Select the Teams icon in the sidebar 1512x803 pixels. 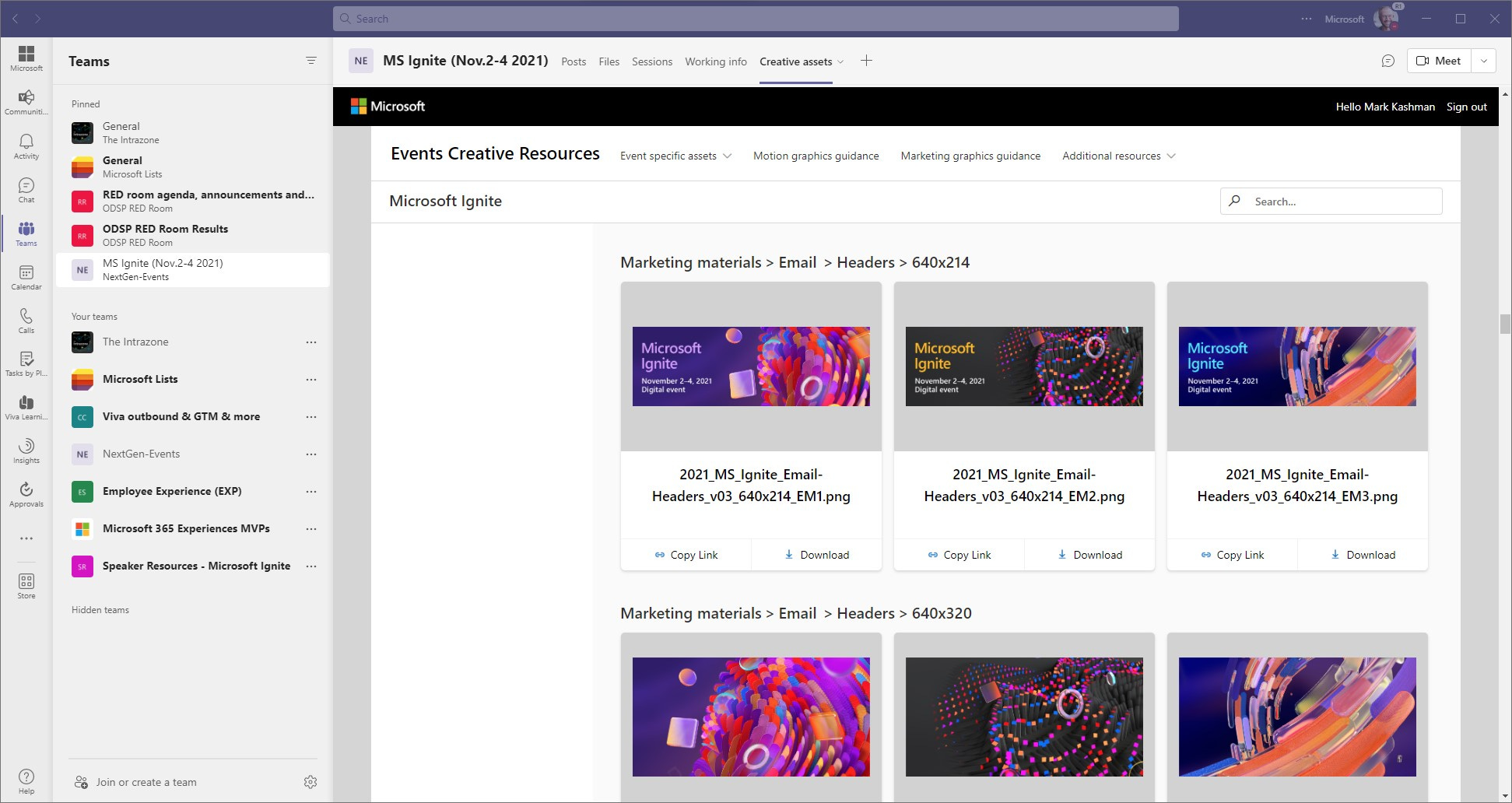[x=26, y=233]
